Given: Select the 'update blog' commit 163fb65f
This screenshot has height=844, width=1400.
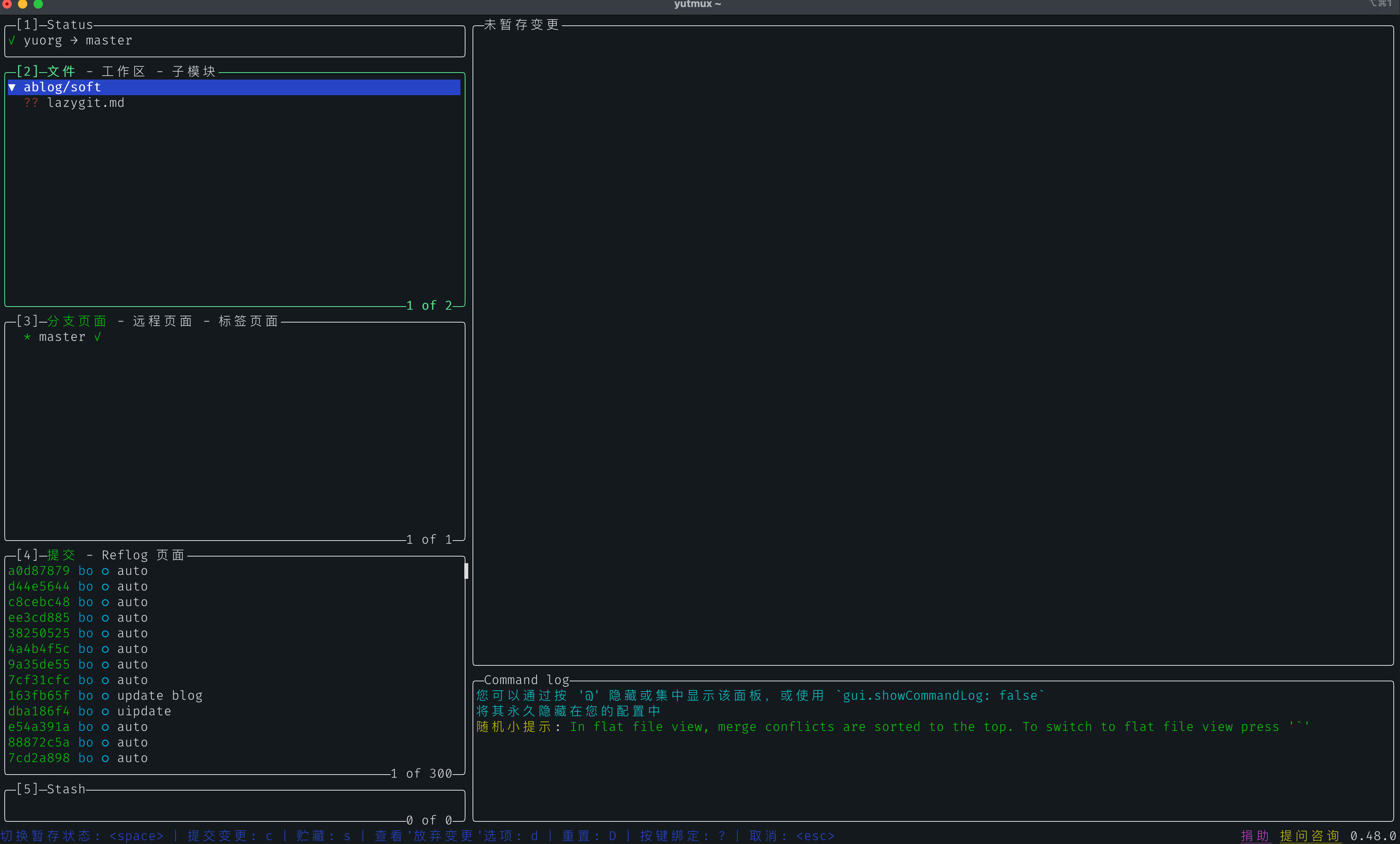Looking at the screenshot, I should pos(234,696).
